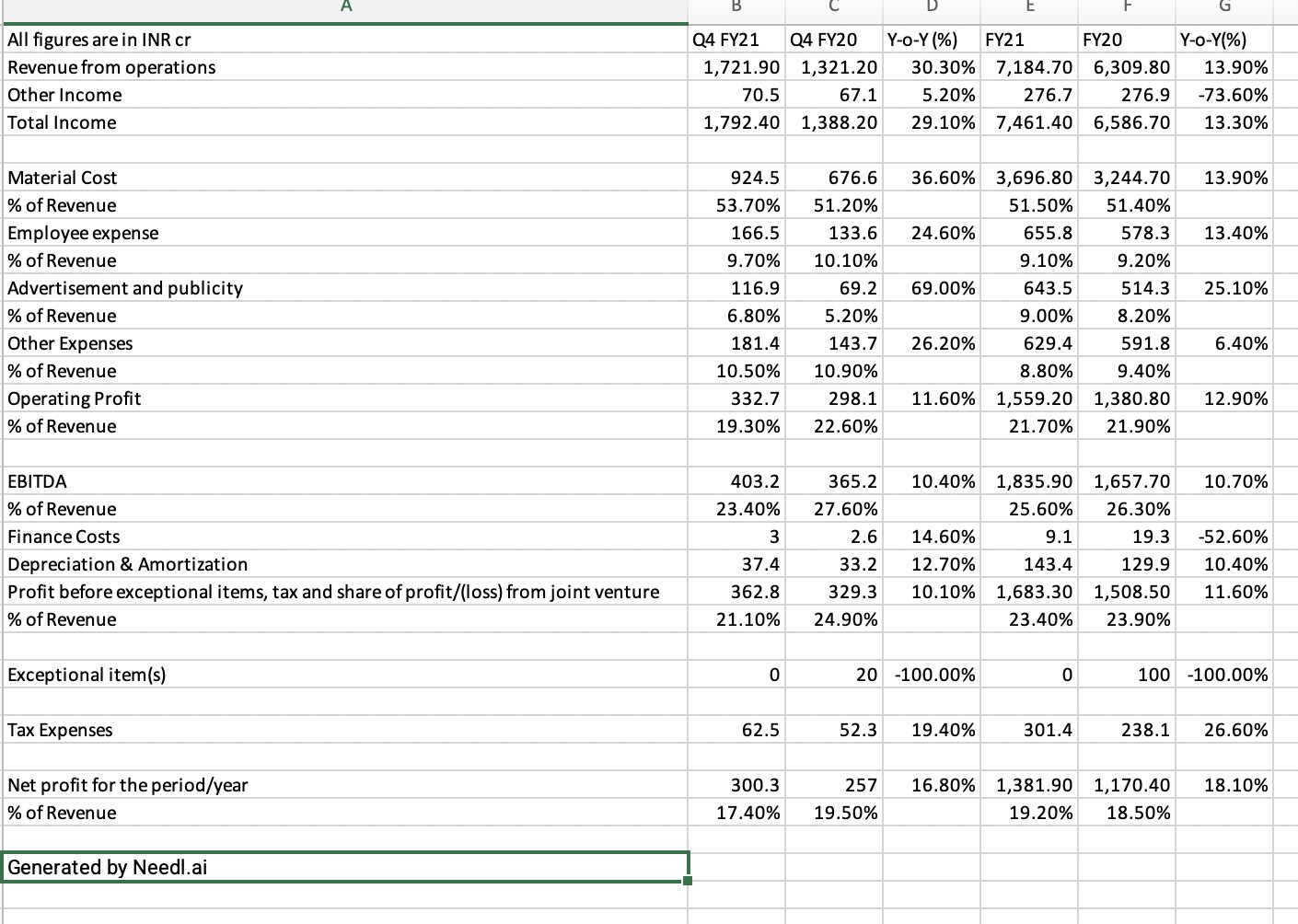Click the 'Advertisement and publicity' label cell
The width and height of the screenshot is (1298, 924).
pos(344,288)
